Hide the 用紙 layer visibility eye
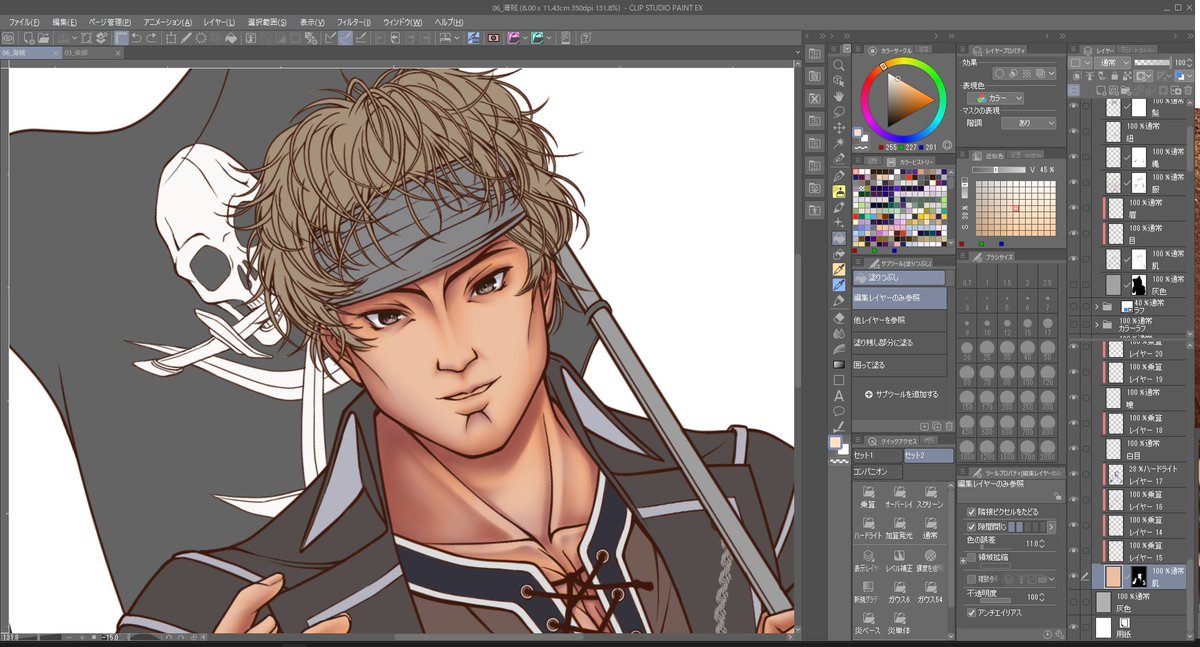This screenshot has width=1200, height=647. point(1073,626)
